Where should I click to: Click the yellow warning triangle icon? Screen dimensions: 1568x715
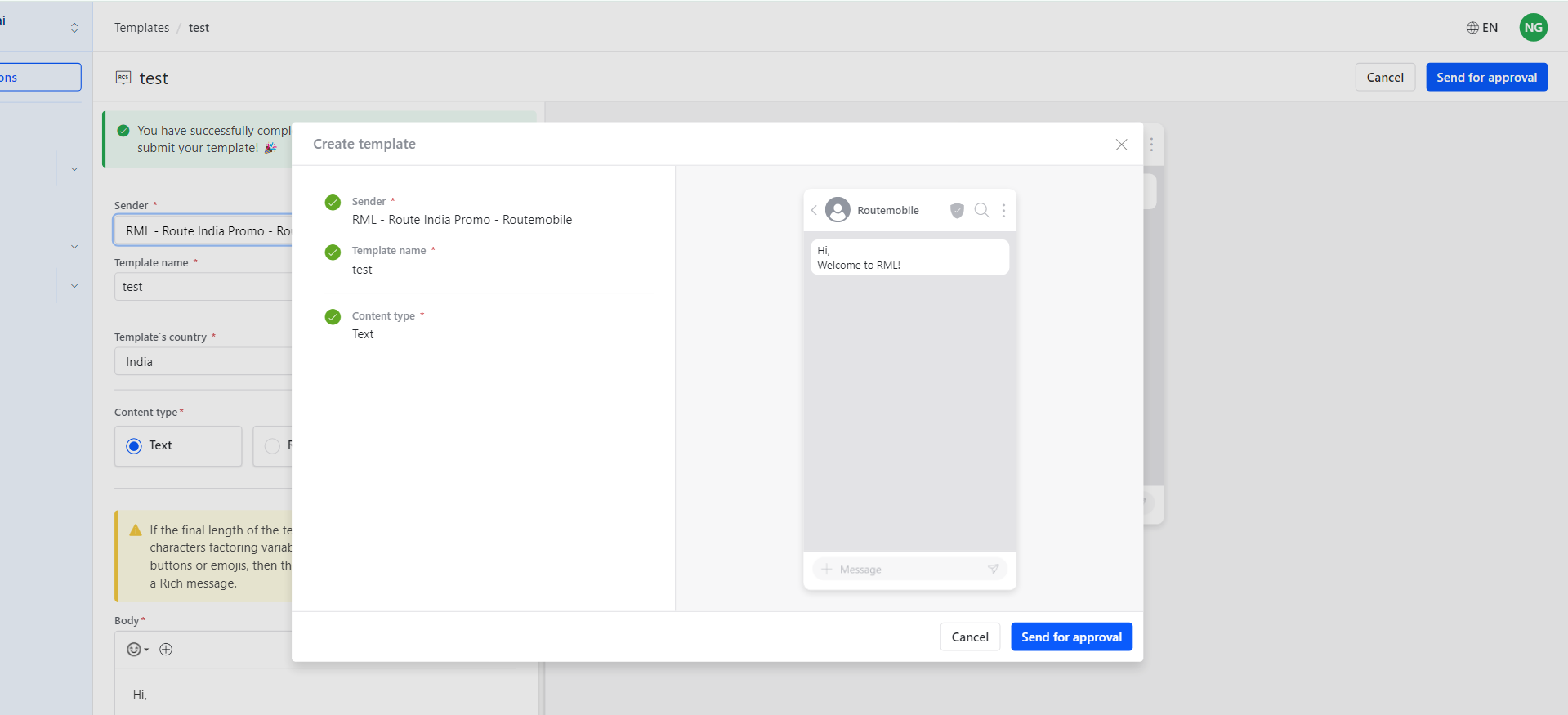pyautogui.click(x=136, y=530)
